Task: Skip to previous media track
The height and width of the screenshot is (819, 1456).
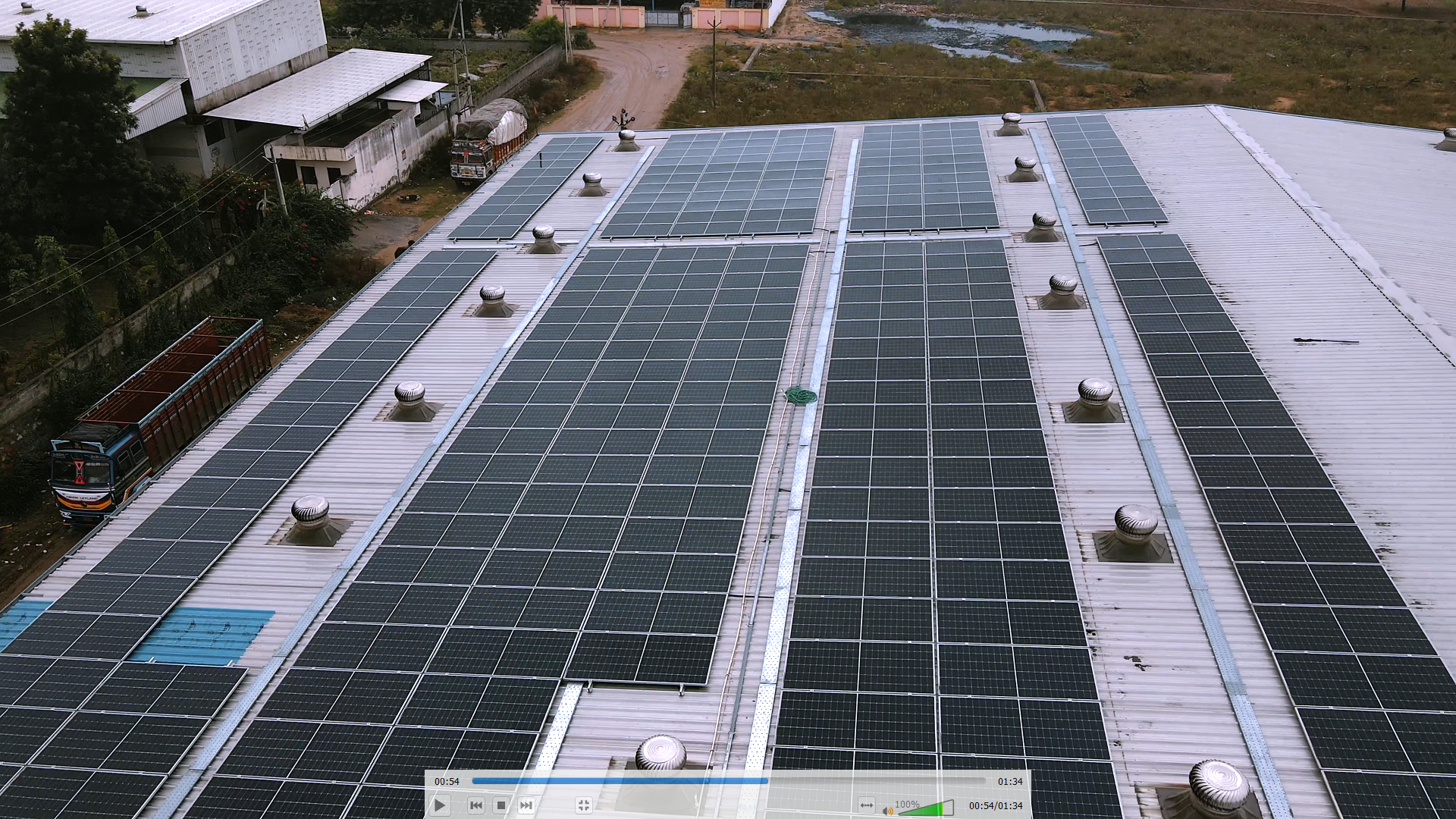Action: point(475,805)
